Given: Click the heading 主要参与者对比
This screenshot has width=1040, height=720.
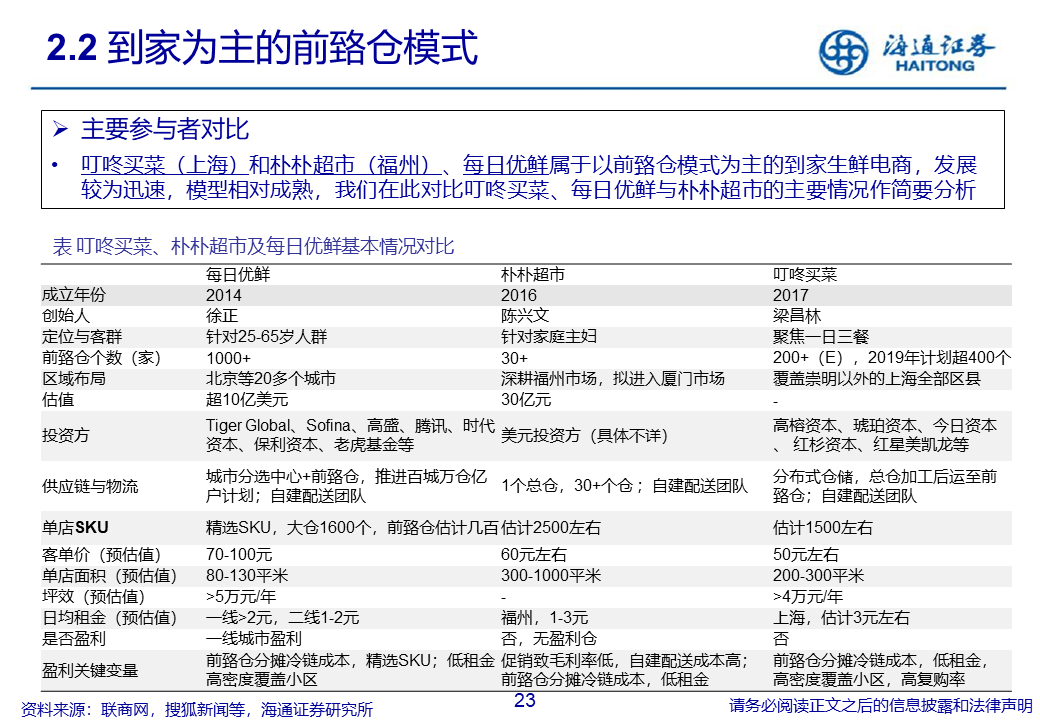Looking at the screenshot, I should click(164, 129).
